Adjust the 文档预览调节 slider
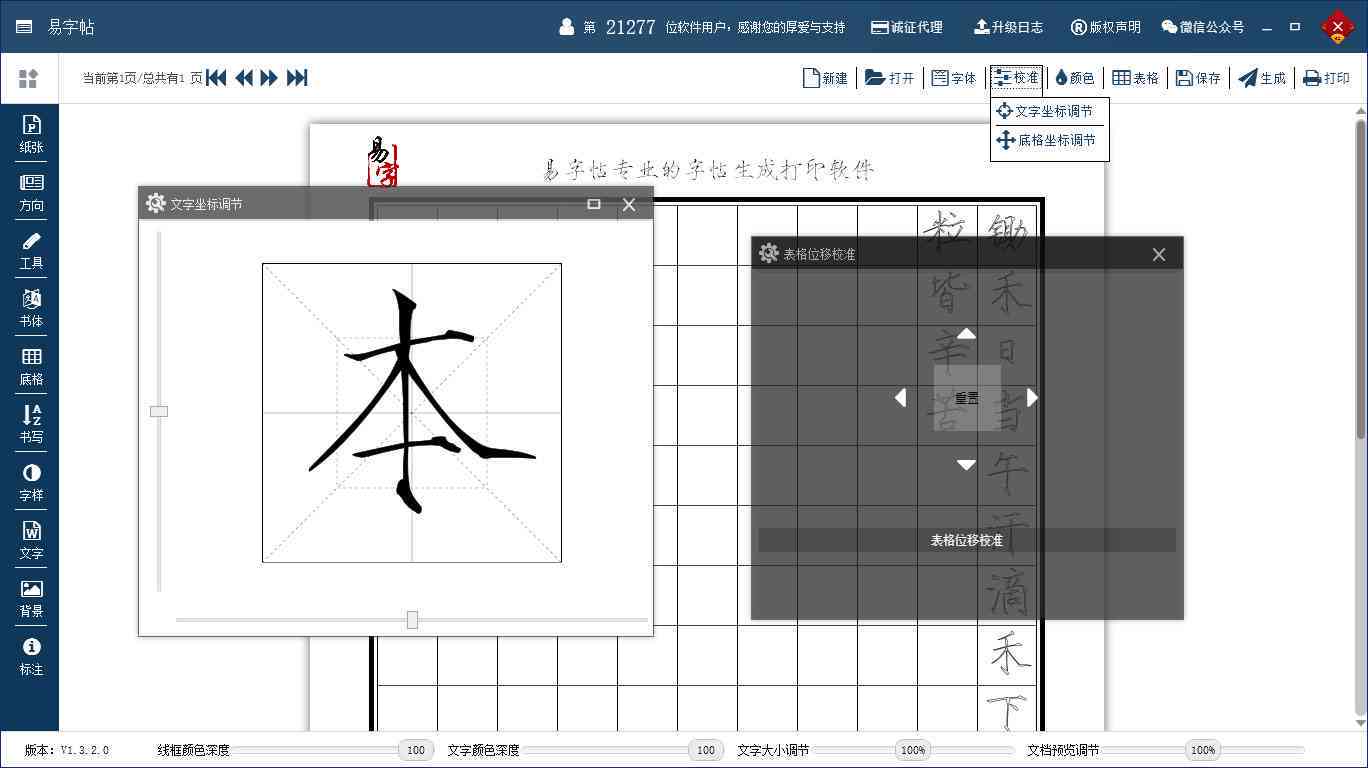 1203,750
